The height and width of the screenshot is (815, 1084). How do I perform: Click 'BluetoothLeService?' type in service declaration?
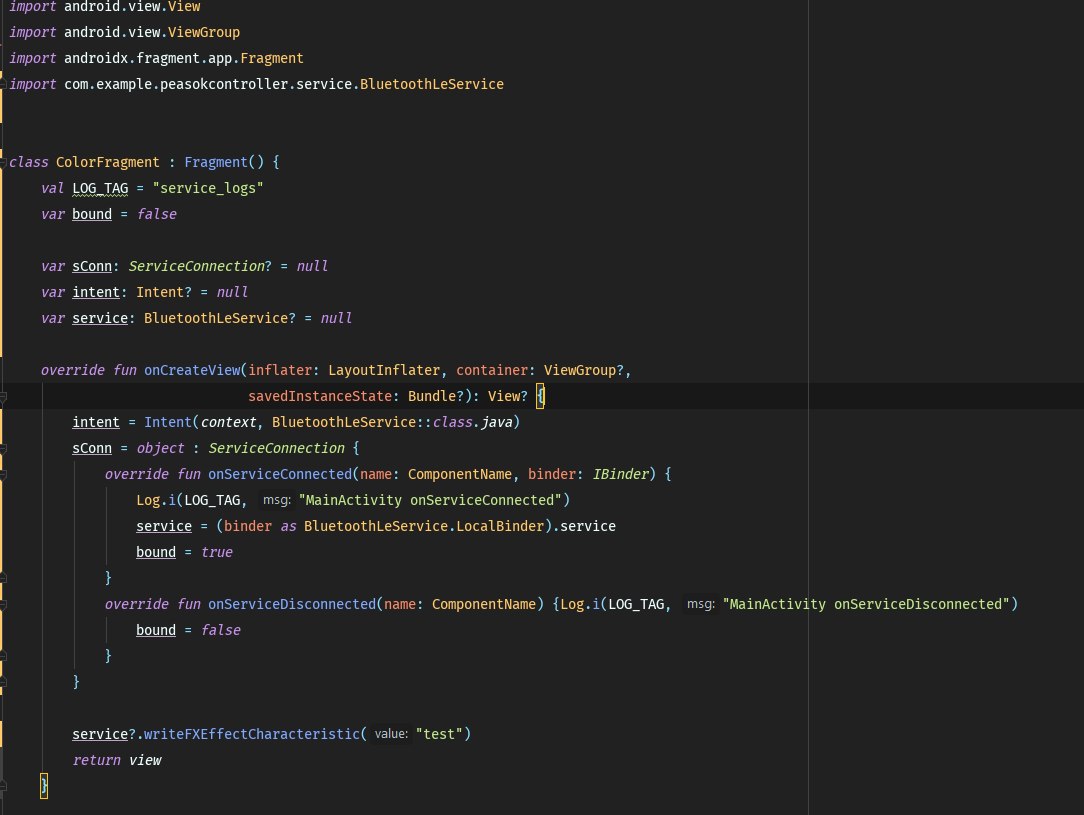point(220,319)
